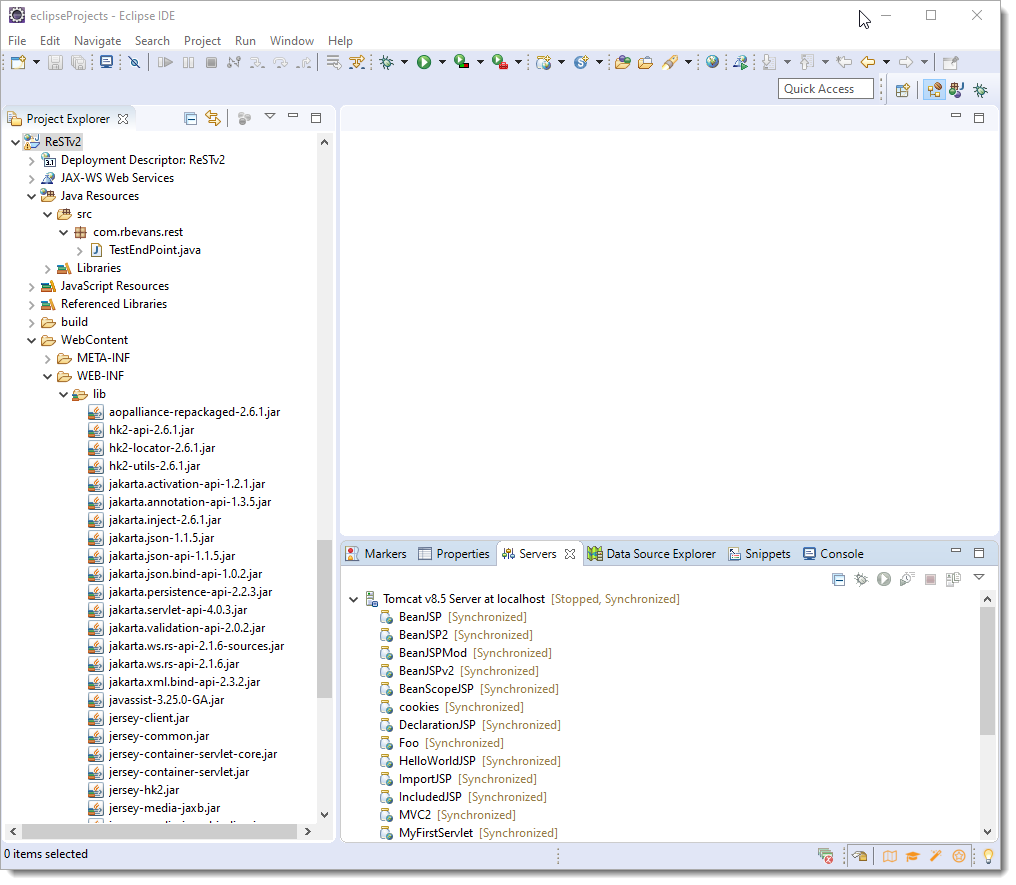Viewport: 1016px width, 885px height.
Task: Open the Navigate menu
Action: [x=97, y=41]
